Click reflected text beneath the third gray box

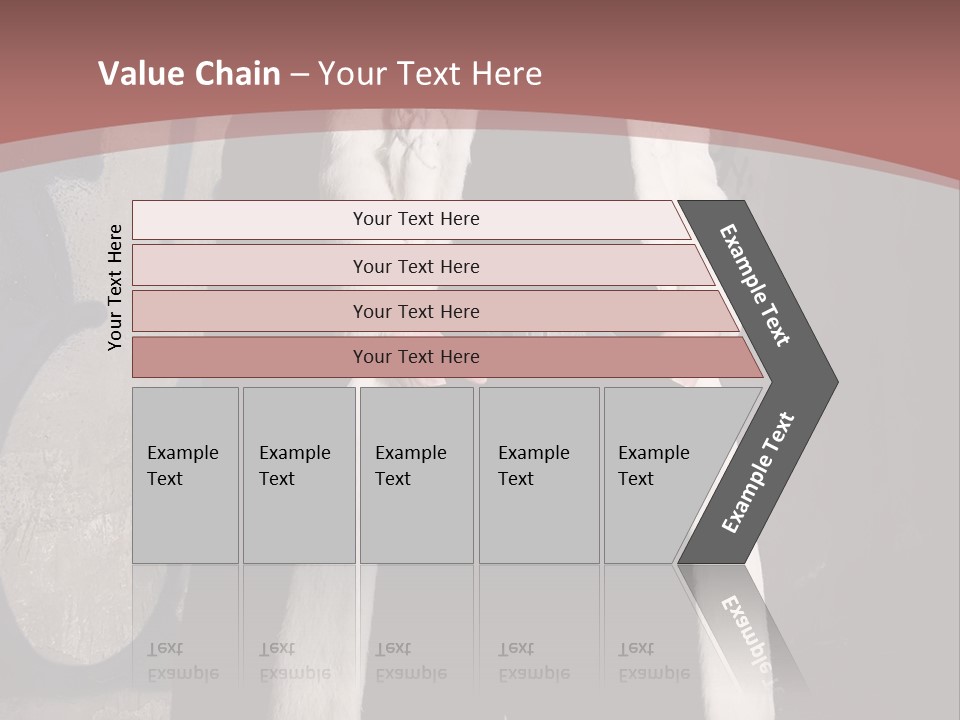pyautogui.click(x=411, y=662)
